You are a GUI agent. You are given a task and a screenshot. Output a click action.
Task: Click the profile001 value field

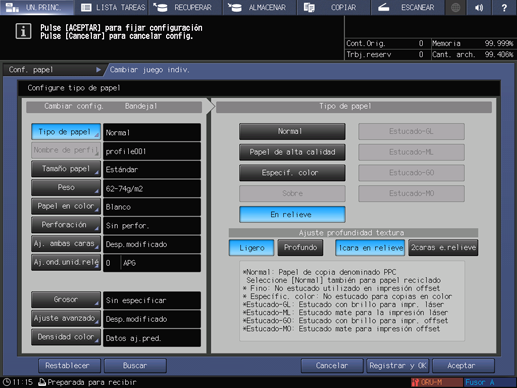pos(152,151)
